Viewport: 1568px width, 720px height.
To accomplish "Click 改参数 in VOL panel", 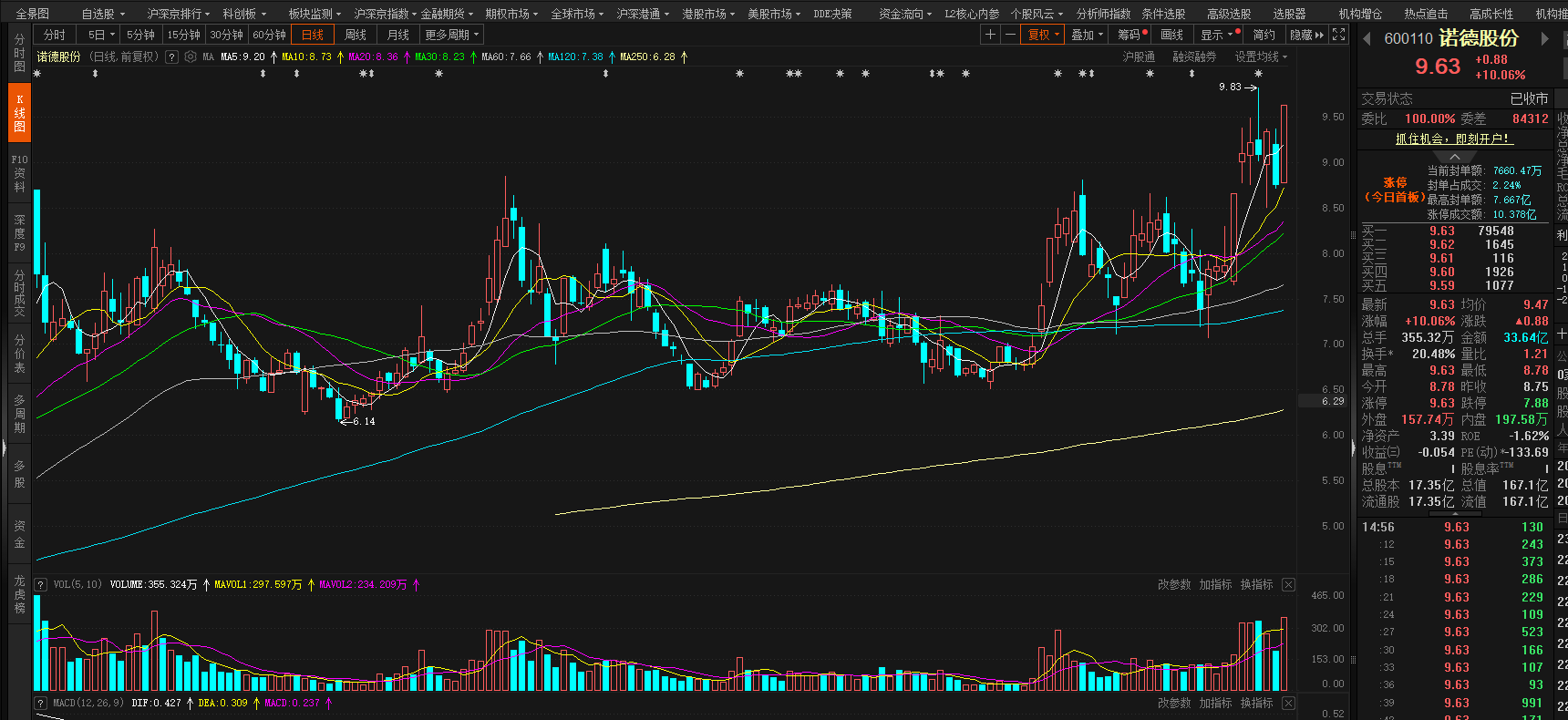I will pos(1174,584).
